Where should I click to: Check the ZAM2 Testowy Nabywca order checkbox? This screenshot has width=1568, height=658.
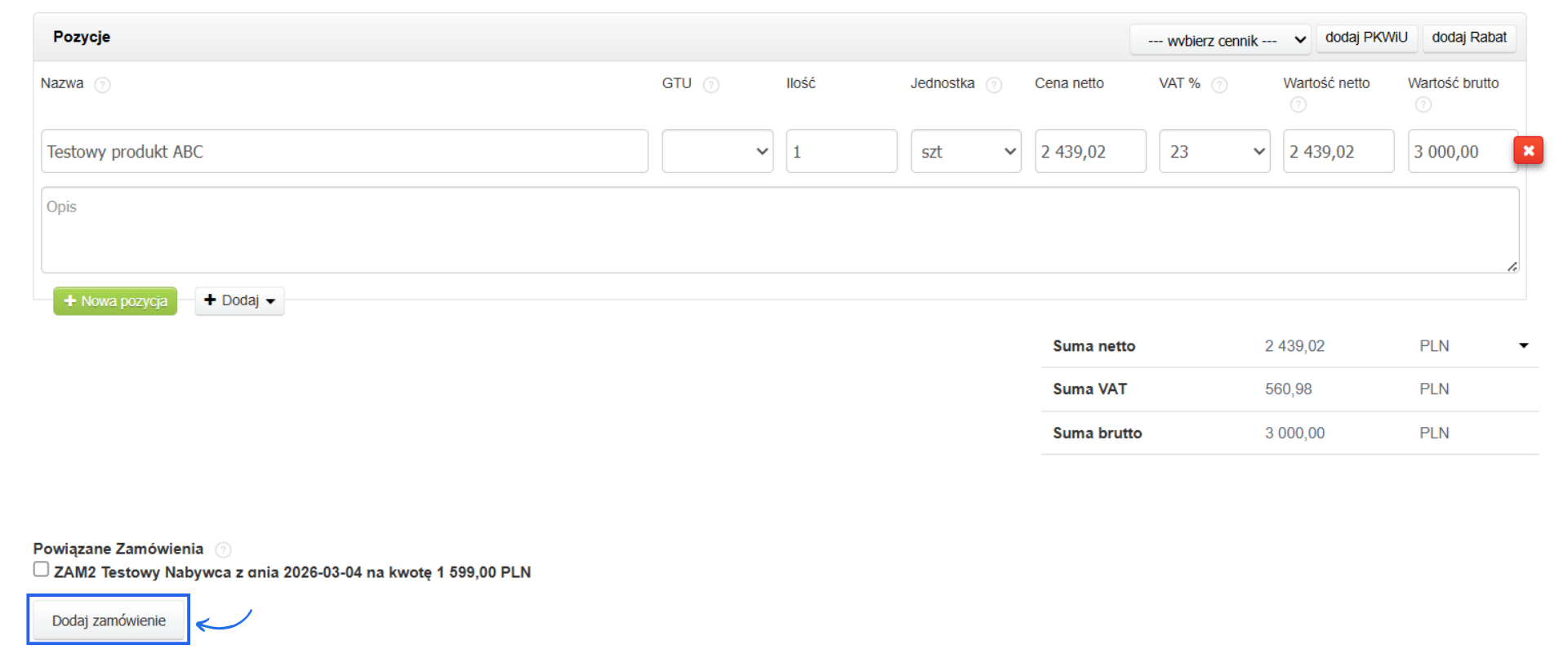(42, 569)
